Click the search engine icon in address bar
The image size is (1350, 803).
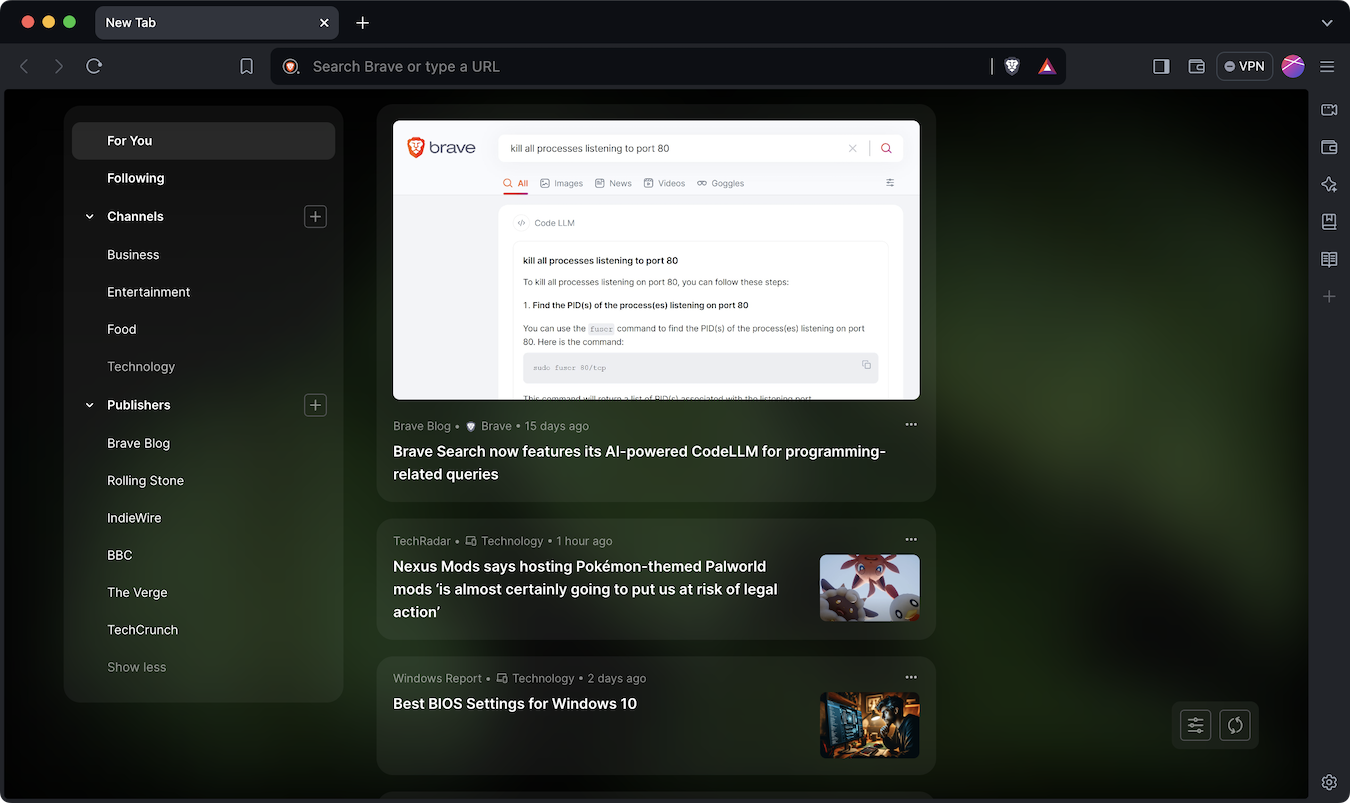[x=291, y=66]
